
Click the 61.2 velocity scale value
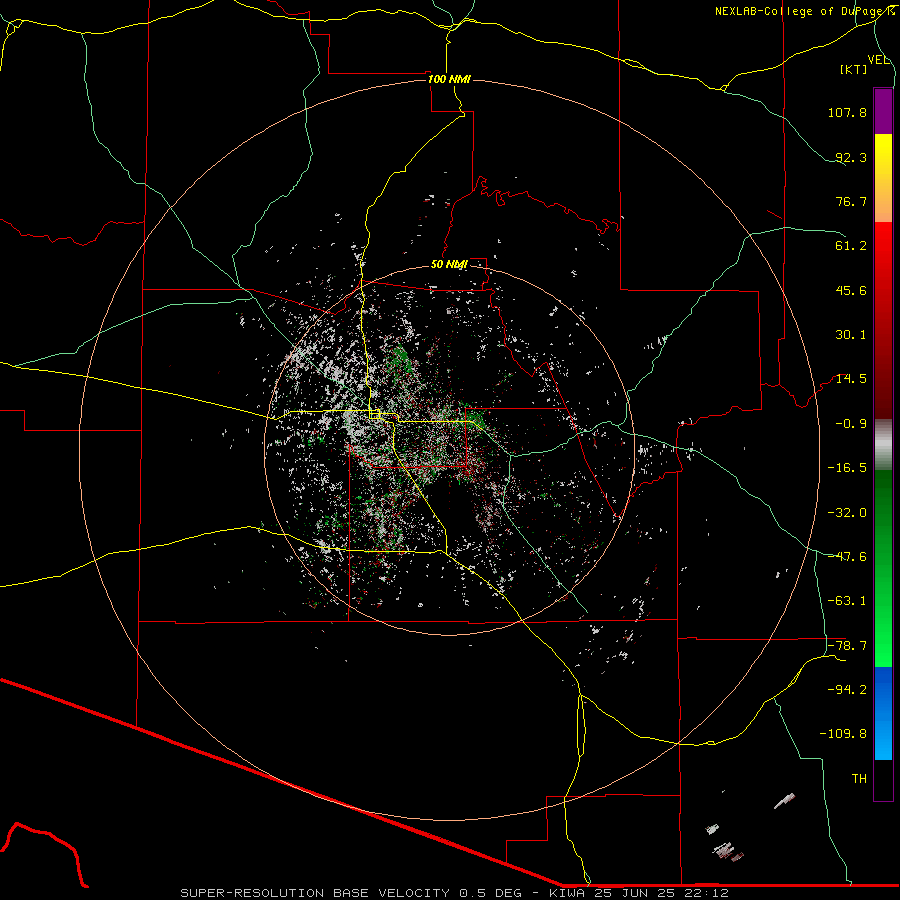tap(851, 246)
